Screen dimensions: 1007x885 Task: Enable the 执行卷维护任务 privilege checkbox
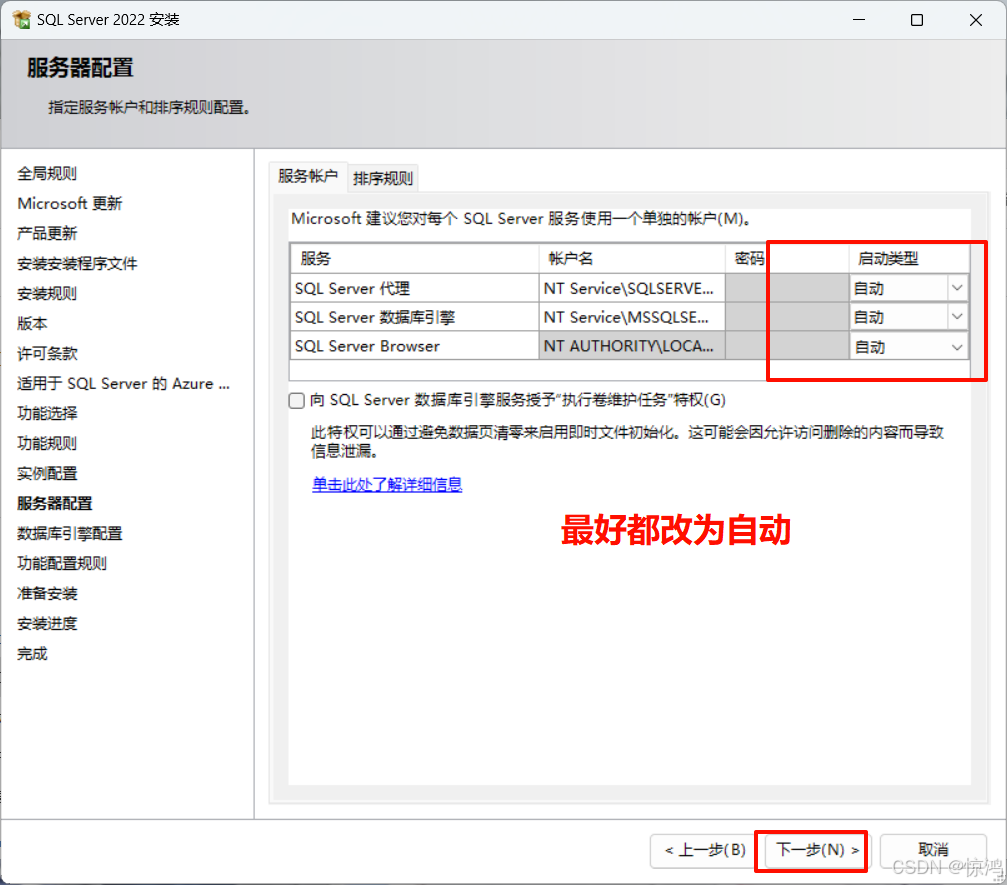tap(297, 399)
